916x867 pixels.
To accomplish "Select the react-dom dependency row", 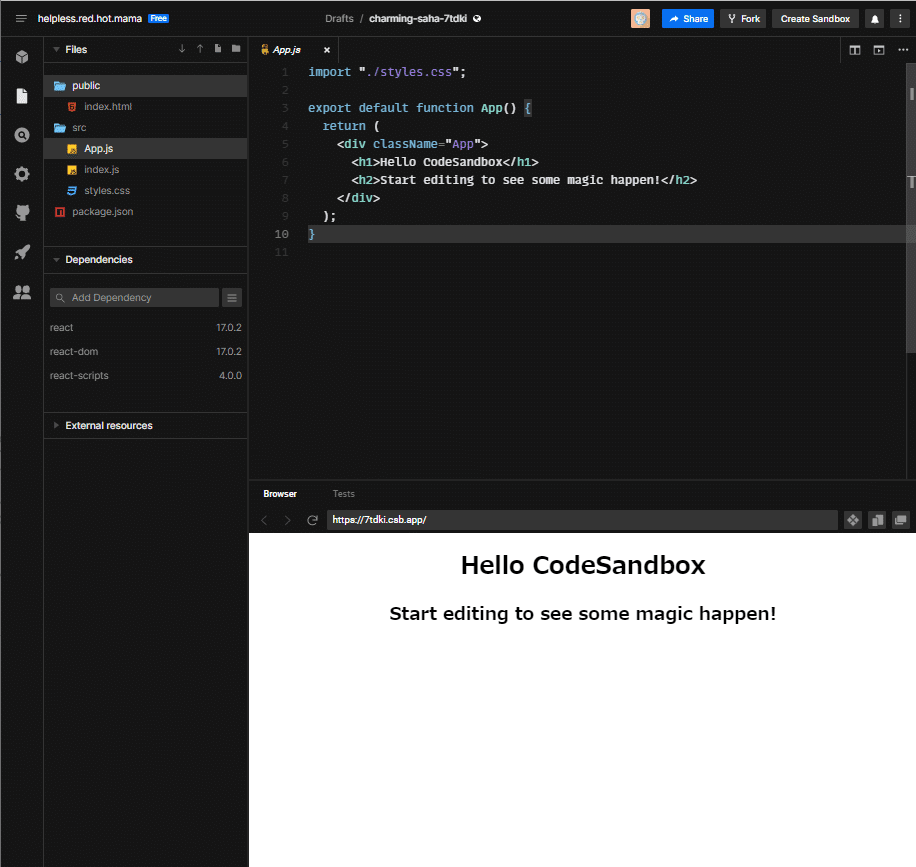I will (x=145, y=352).
